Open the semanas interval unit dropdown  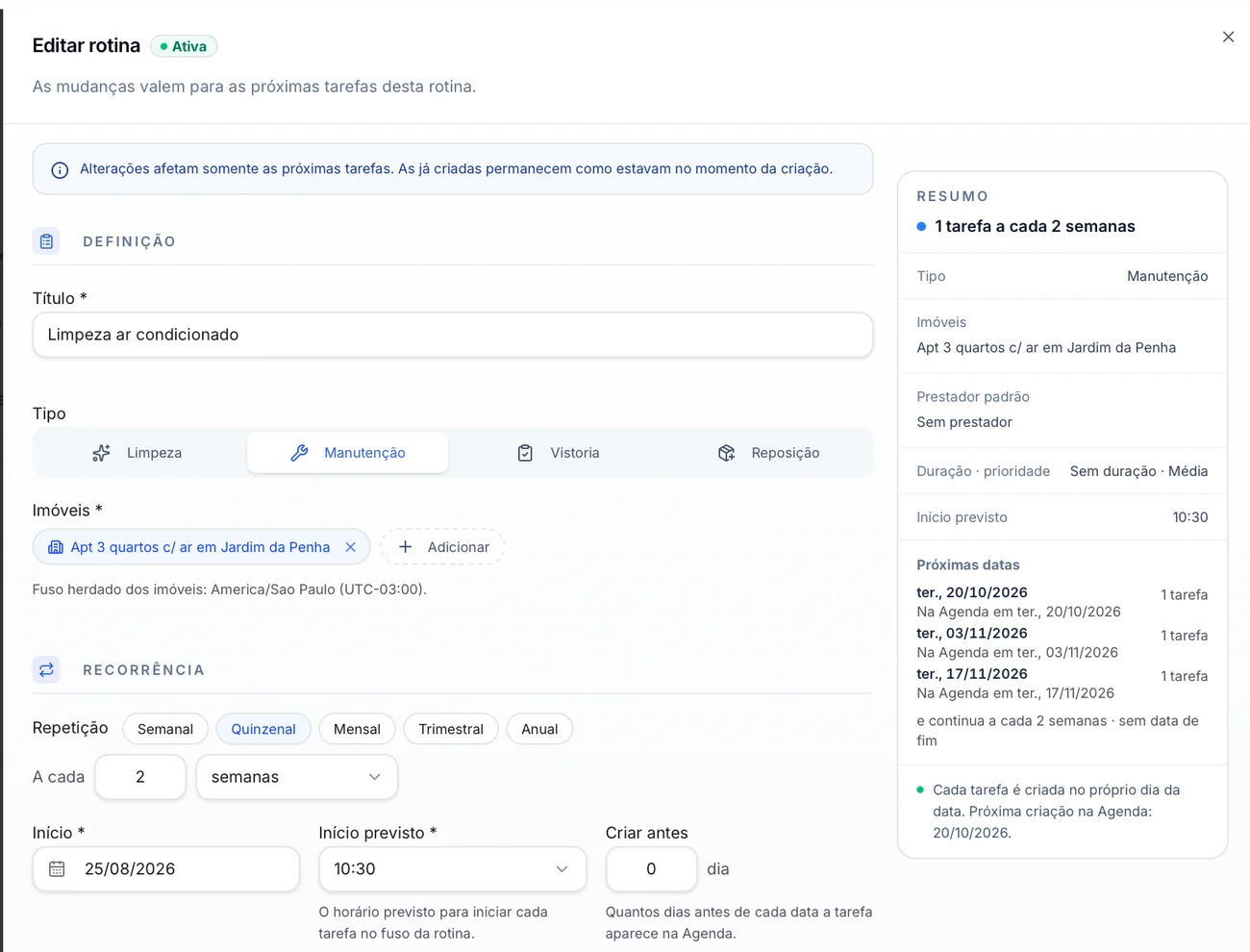tap(297, 777)
